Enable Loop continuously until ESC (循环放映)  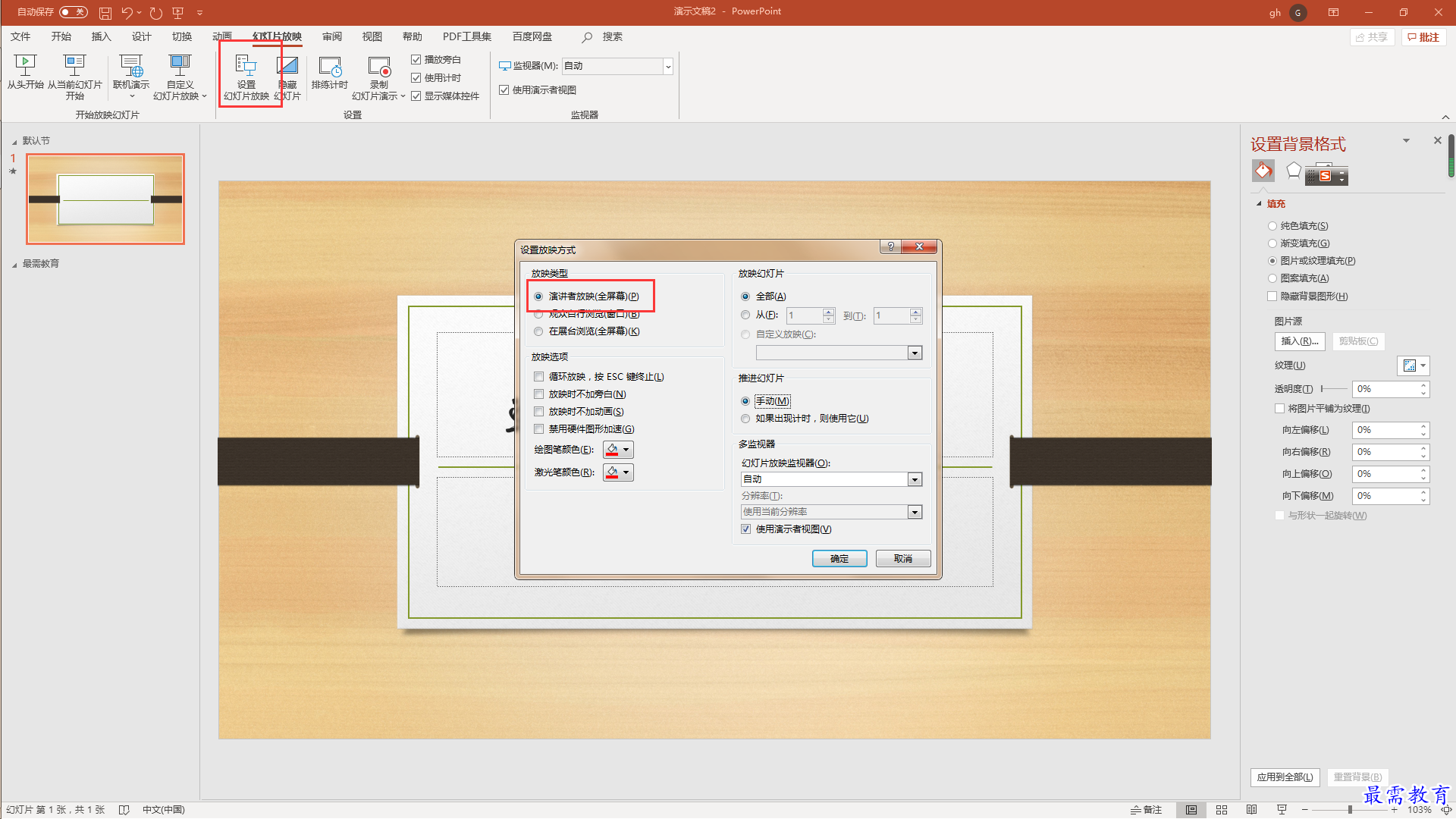coord(538,377)
